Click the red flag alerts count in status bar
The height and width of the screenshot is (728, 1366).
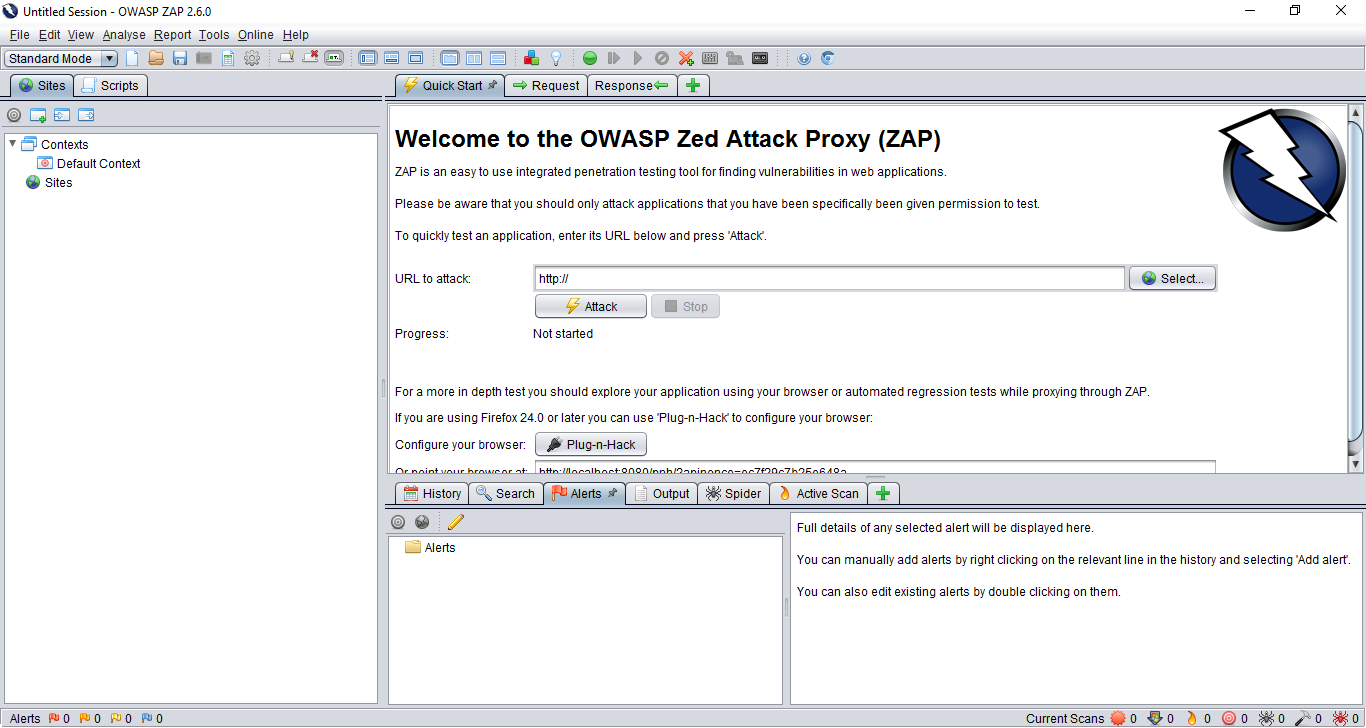[59, 718]
